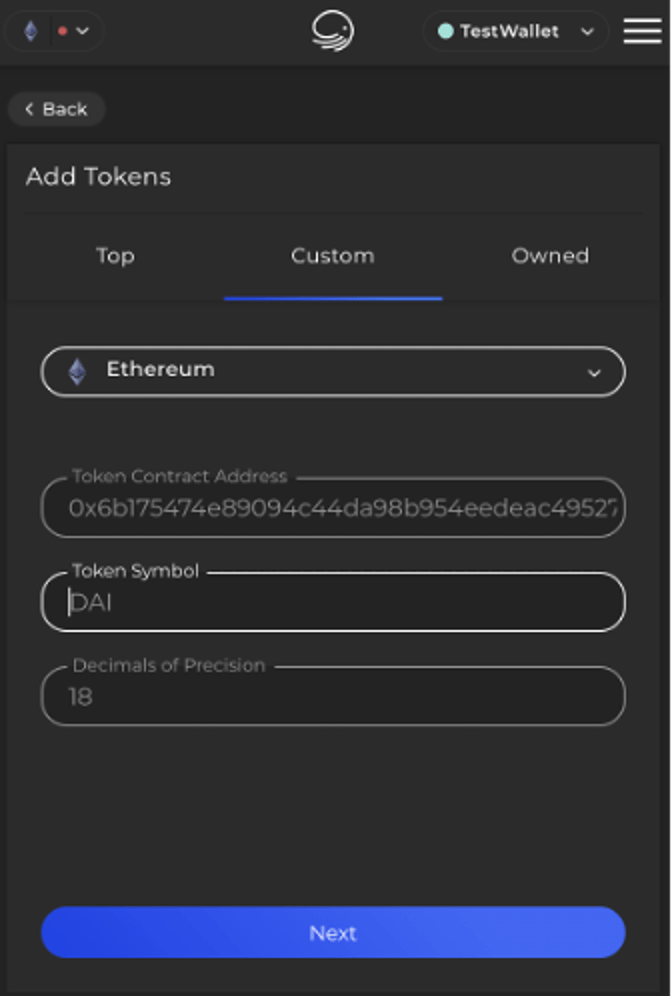Go back using the Back button
The height and width of the screenshot is (996, 672).
point(56,109)
